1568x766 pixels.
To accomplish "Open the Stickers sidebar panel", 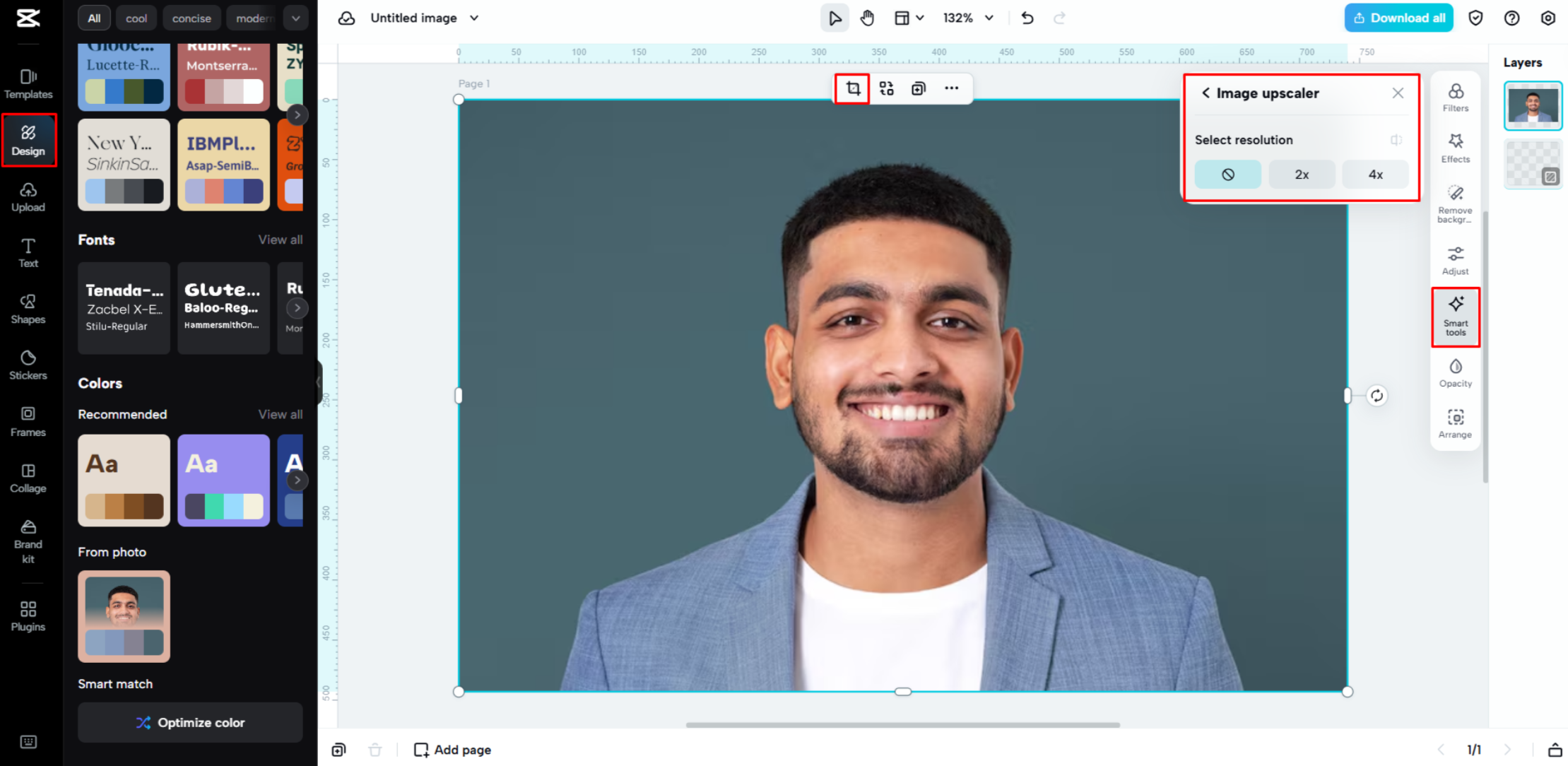I will click(28, 365).
